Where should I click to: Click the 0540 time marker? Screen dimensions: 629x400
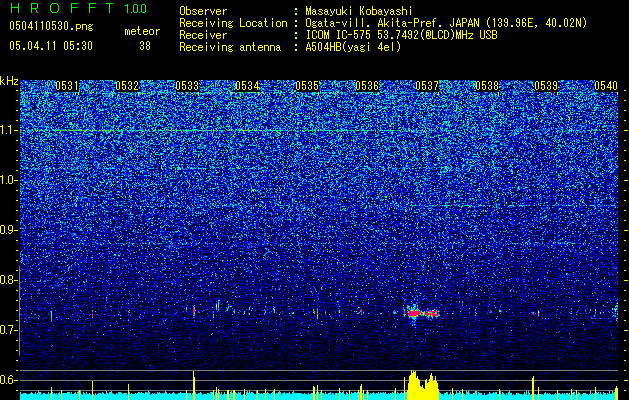[x=606, y=86]
